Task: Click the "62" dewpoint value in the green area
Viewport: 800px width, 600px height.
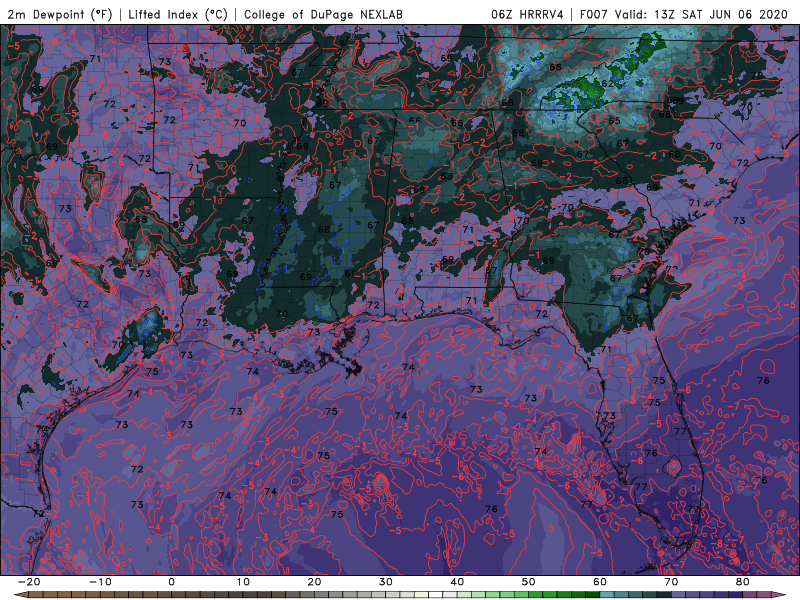Action: coord(607,84)
